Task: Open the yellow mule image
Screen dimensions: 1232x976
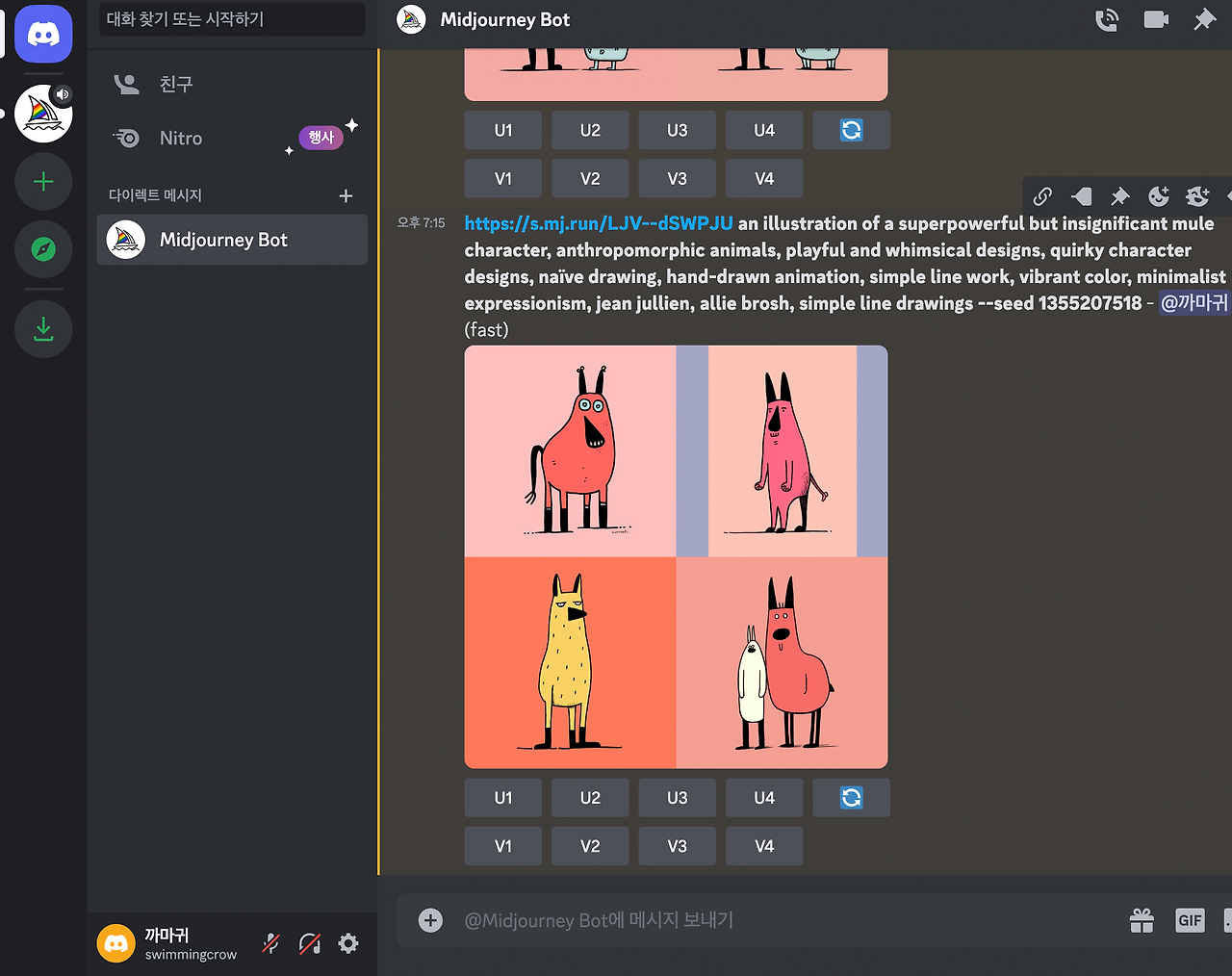Action: coord(571,663)
